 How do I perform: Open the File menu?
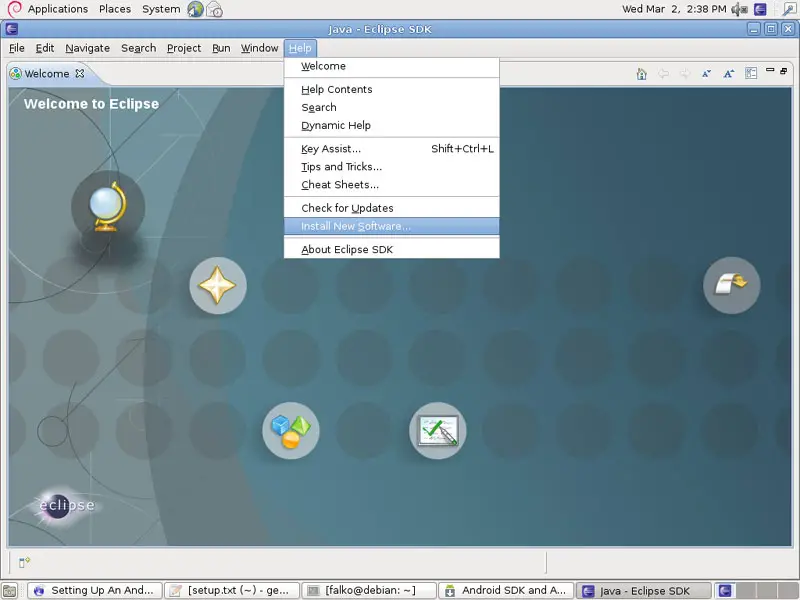[x=17, y=48]
